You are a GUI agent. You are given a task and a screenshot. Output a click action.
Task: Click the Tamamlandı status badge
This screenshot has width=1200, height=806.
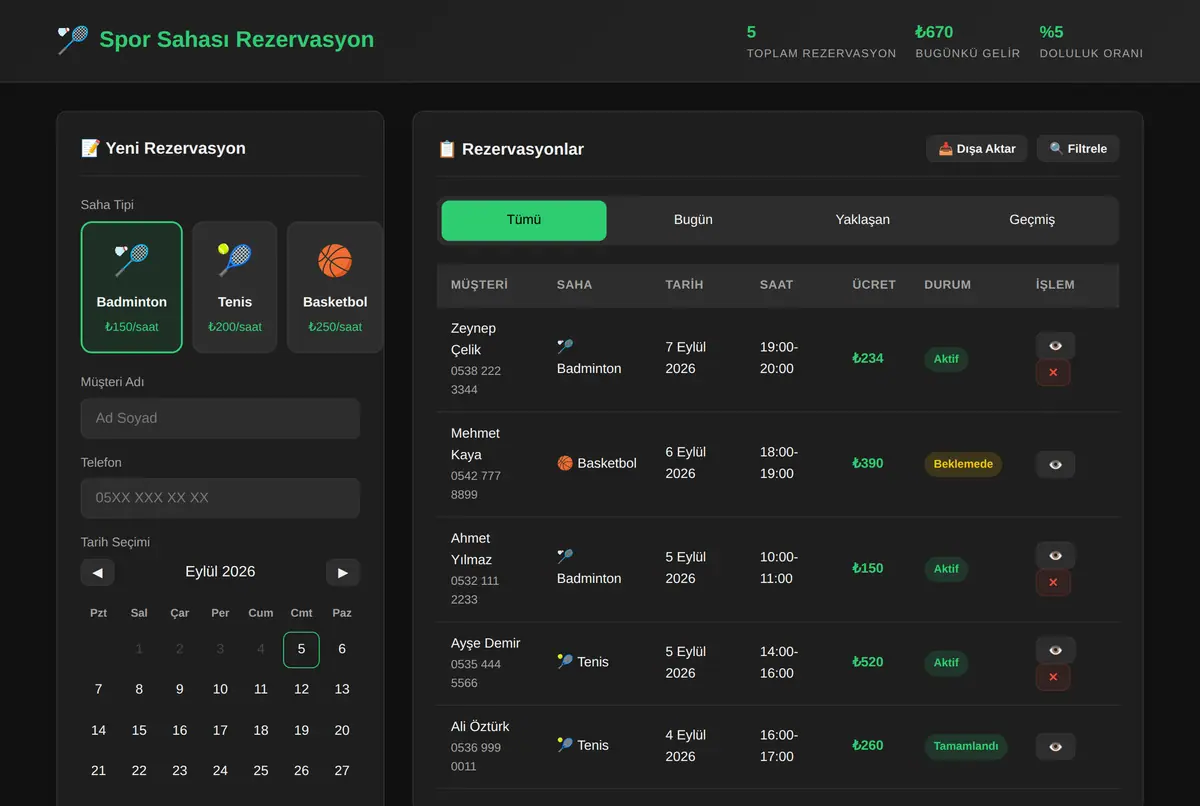[x=966, y=746]
